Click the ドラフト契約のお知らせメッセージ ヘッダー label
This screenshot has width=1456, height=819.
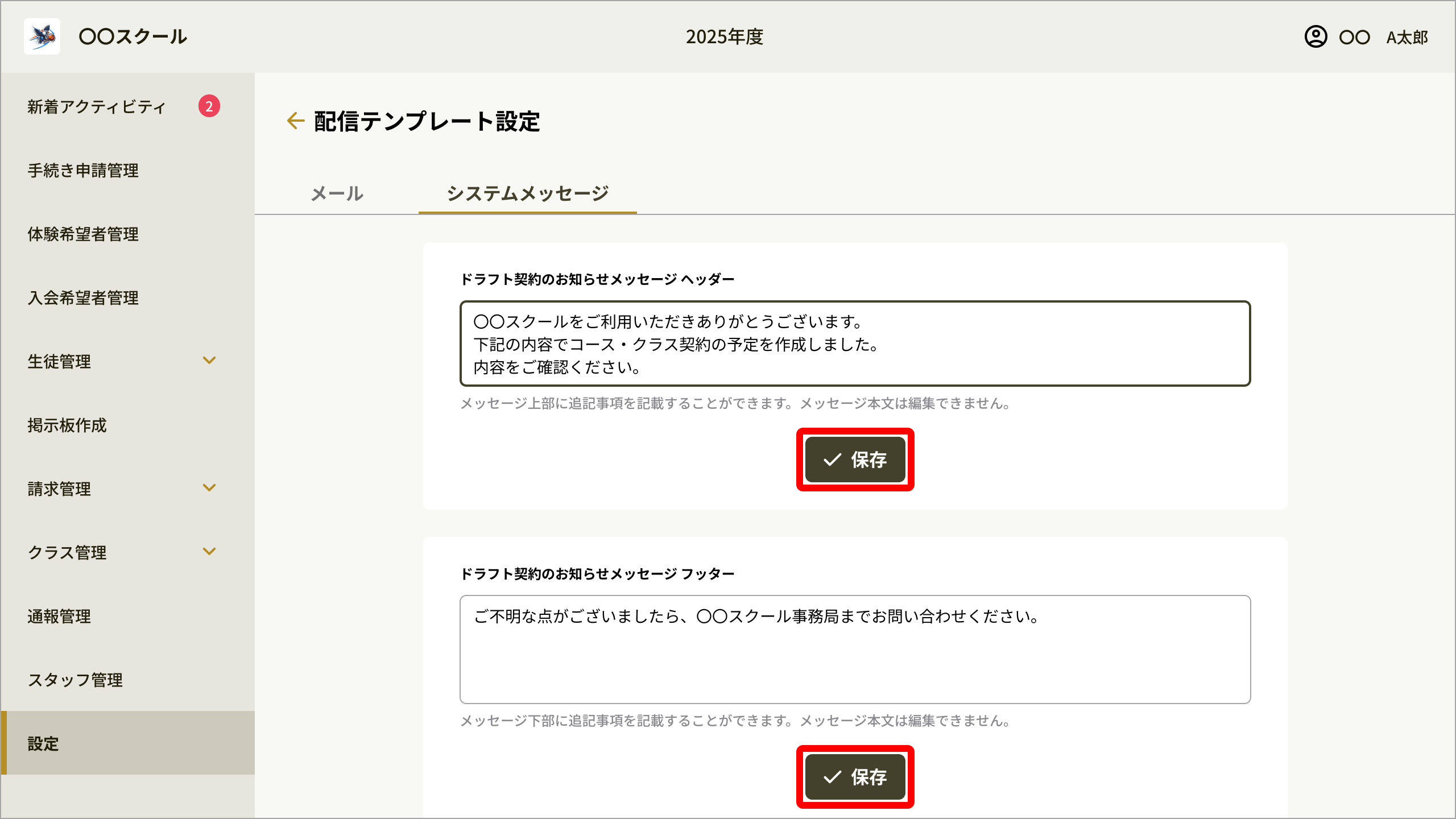click(x=597, y=279)
